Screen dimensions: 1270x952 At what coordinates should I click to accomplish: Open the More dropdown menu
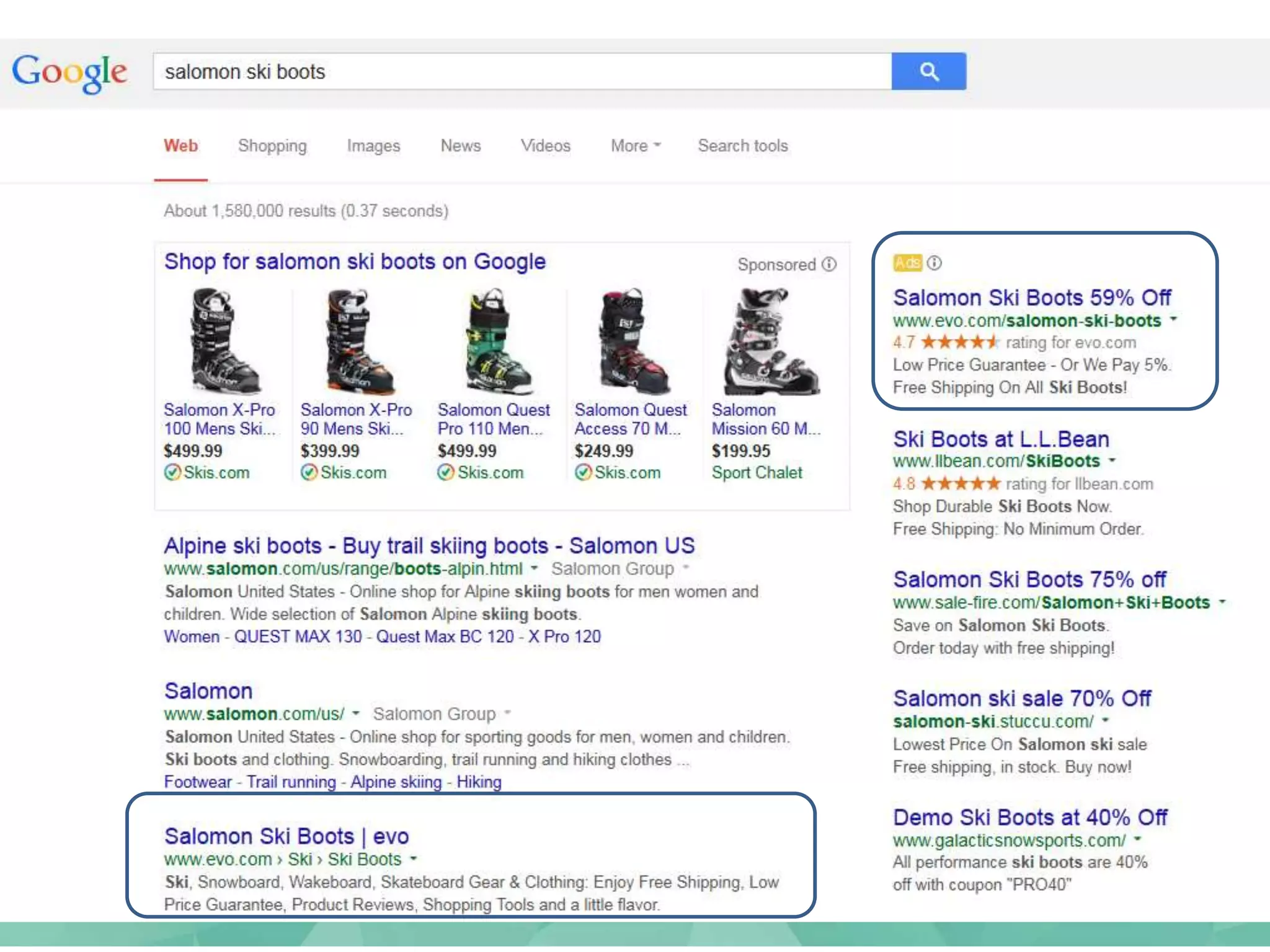635,146
